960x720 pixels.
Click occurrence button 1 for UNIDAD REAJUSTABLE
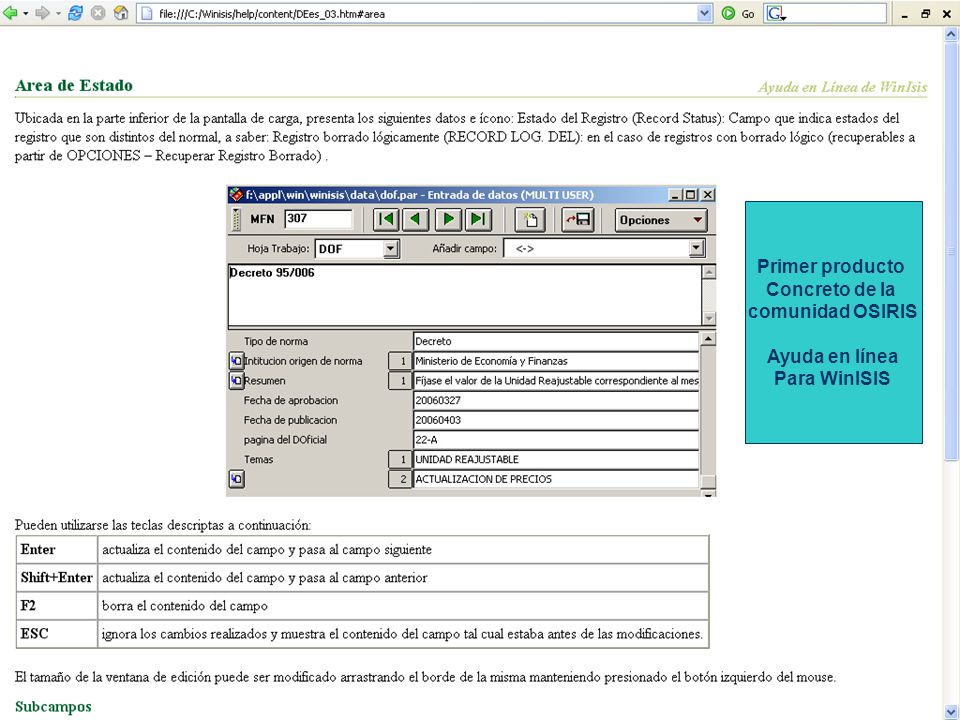point(400,459)
